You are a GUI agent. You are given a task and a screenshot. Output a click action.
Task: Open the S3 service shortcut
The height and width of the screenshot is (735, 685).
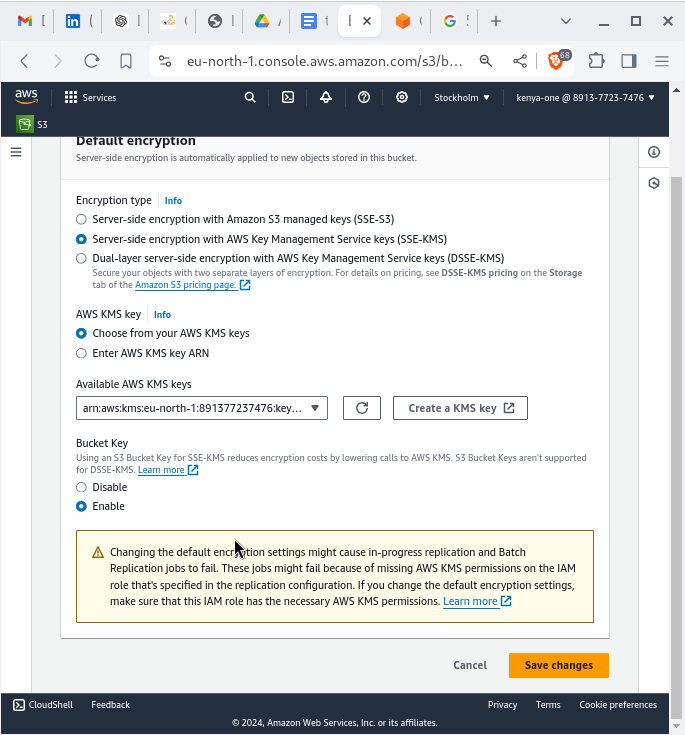(32, 124)
